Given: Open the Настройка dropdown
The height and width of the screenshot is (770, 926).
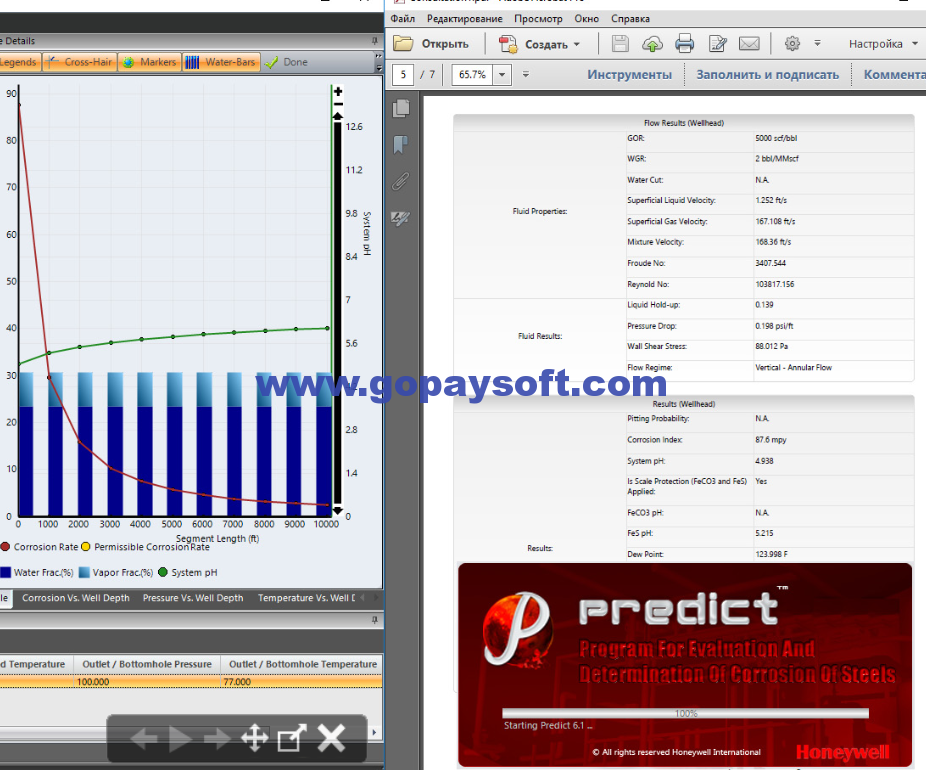Looking at the screenshot, I should pyautogui.click(x=883, y=44).
